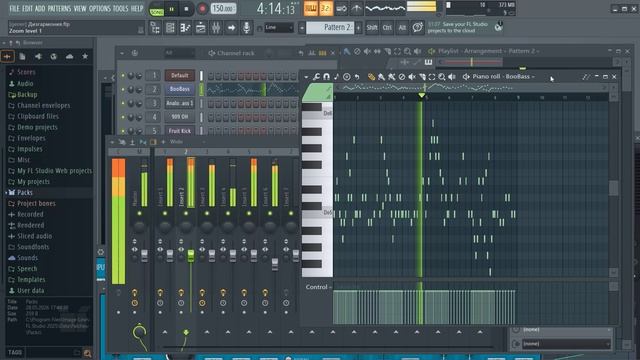Open Piano roll options arrow menu
Image resolution: width=640 pixels, height=360 pixels.
[x=306, y=77]
